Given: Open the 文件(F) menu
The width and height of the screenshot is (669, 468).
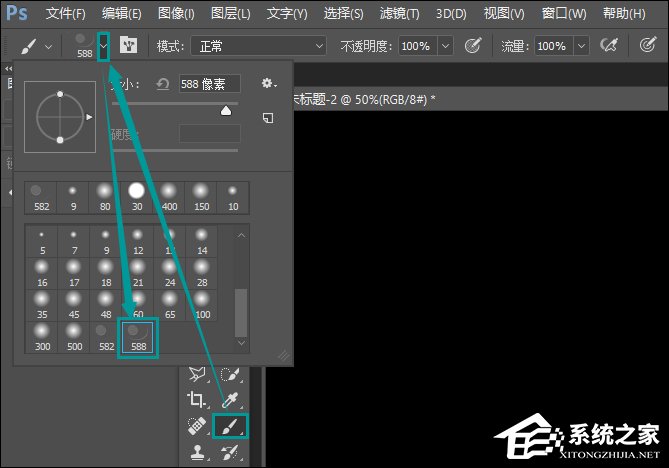Looking at the screenshot, I should tap(65, 14).
